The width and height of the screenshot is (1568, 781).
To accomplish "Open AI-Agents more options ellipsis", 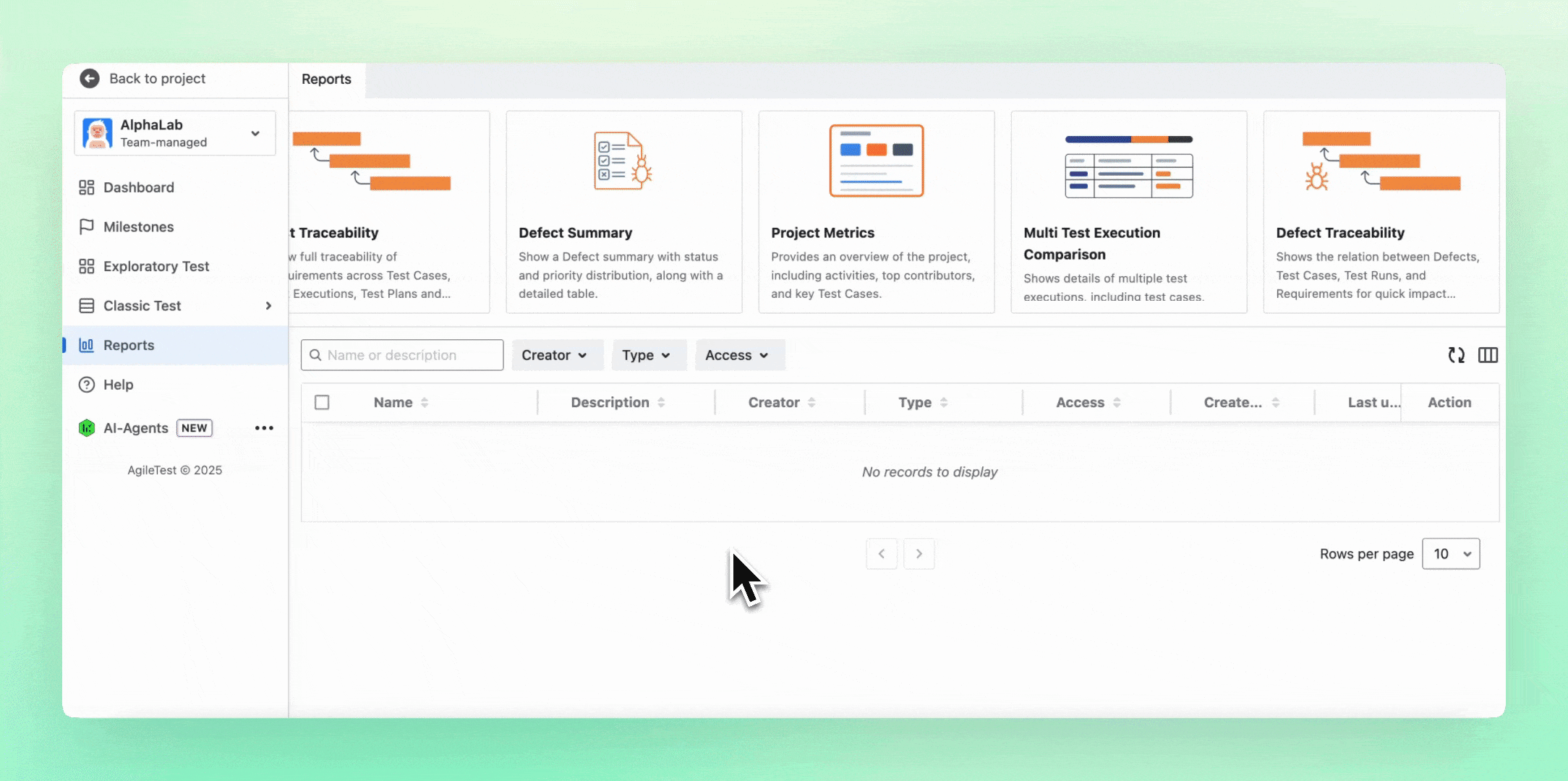I will (264, 428).
